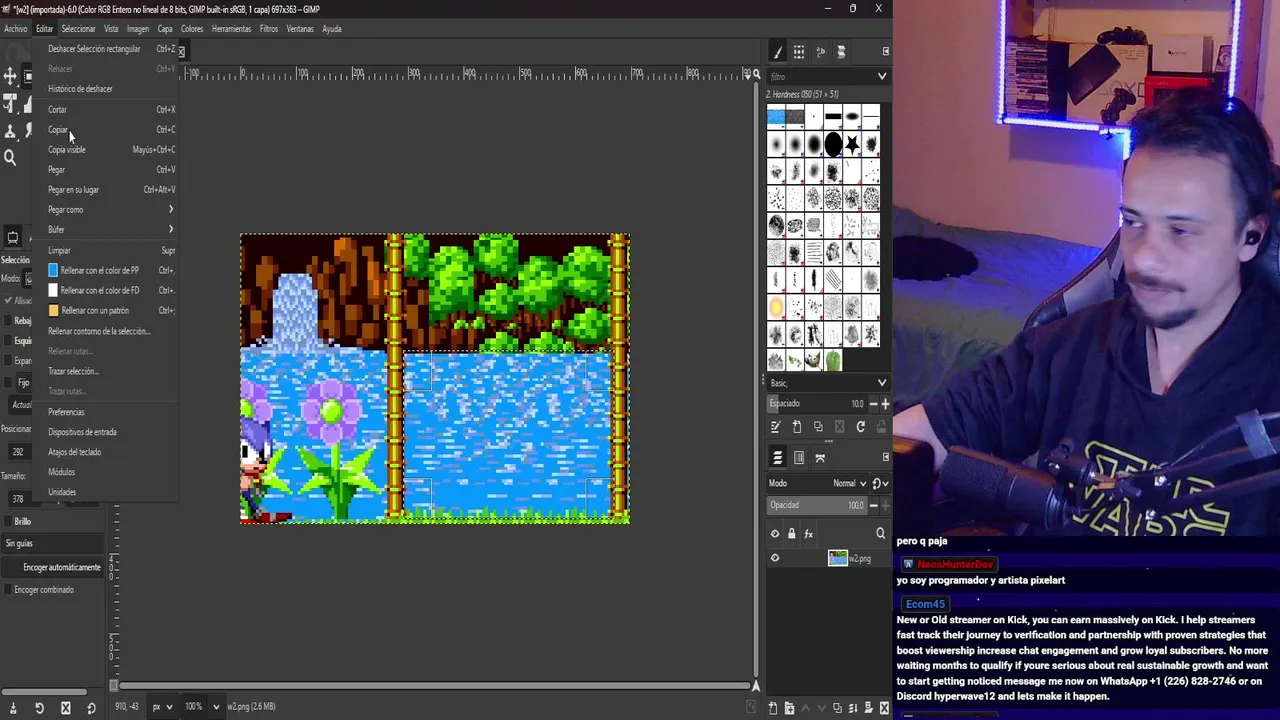Choose Copiar from the Editar menu
The image size is (1280, 720).
[110, 130]
